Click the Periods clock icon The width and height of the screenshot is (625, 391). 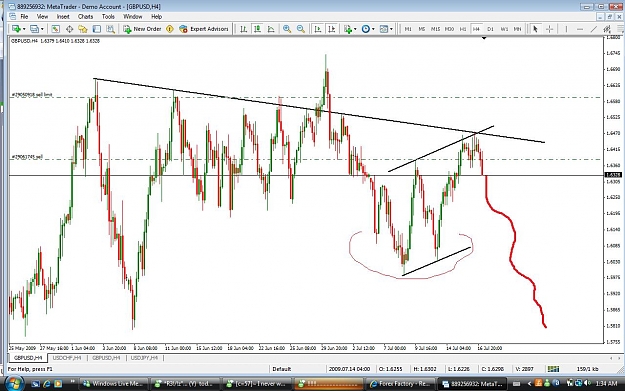click(366, 29)
